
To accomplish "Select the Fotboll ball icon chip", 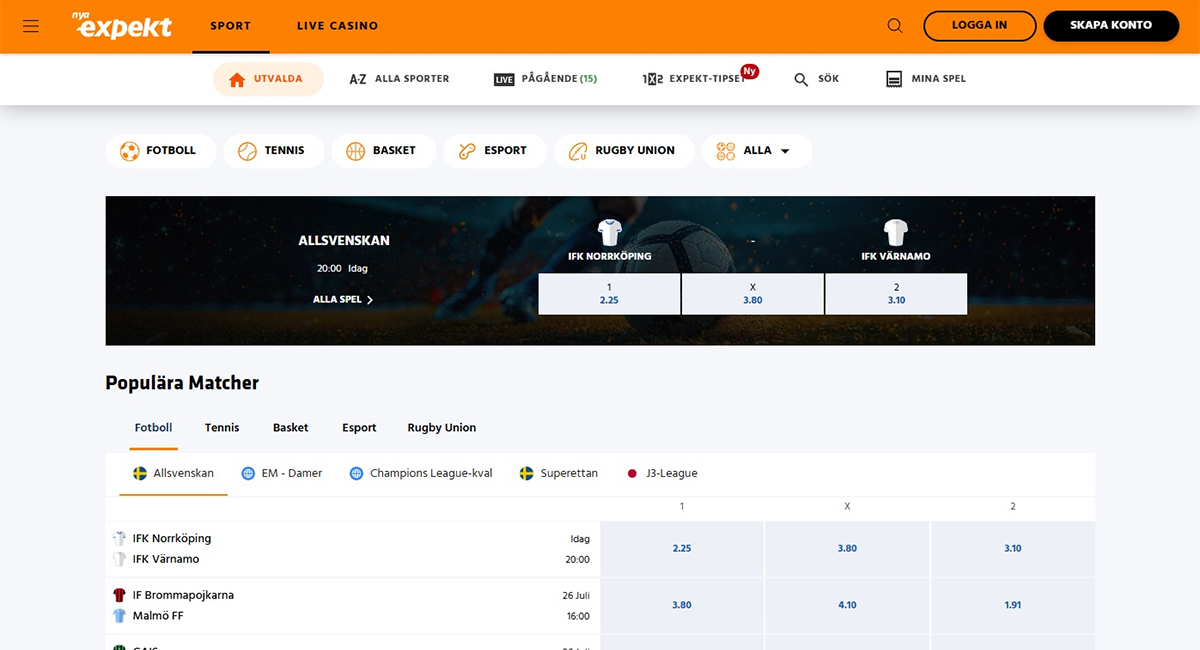I will point(160,151).
